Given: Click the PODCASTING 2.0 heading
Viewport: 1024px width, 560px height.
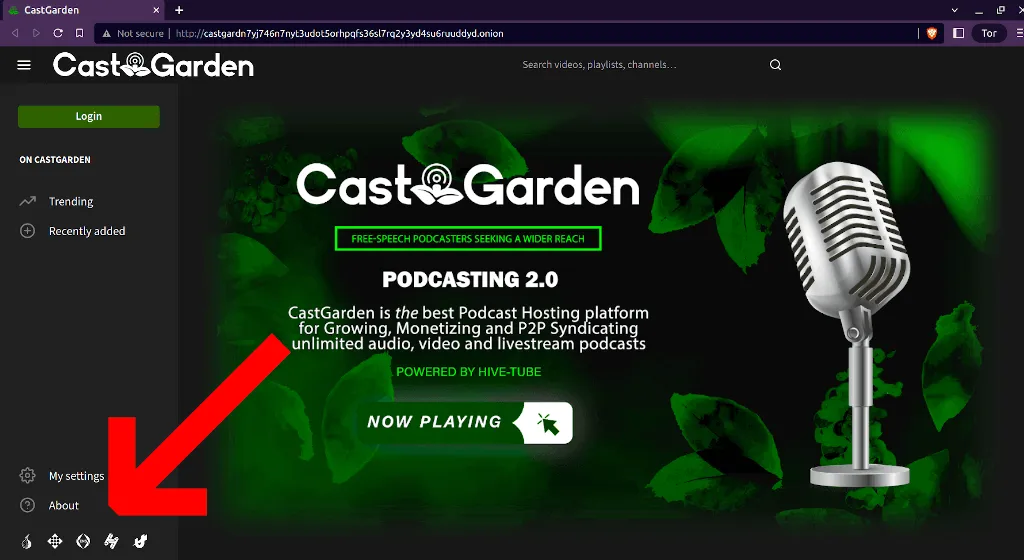Looking at the screenshot, I should pos(470,279).
